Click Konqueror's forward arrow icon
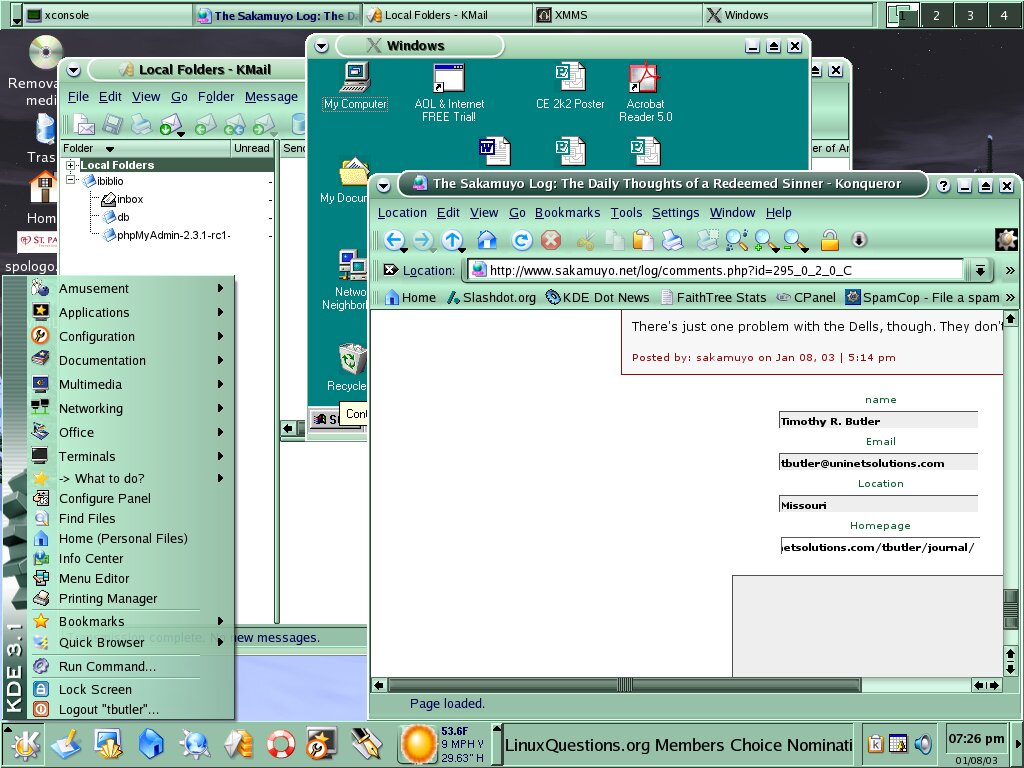1024x768 pixels. click(423, 240)
